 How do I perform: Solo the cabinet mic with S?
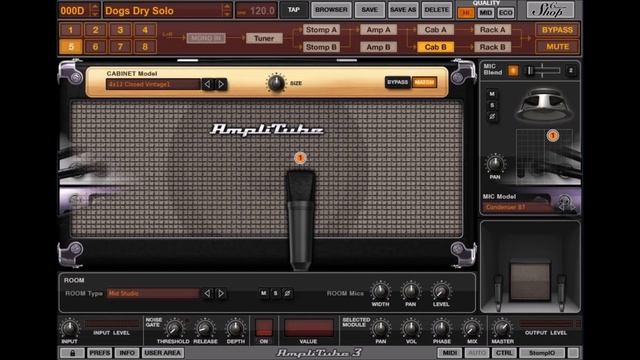(492, 105)
